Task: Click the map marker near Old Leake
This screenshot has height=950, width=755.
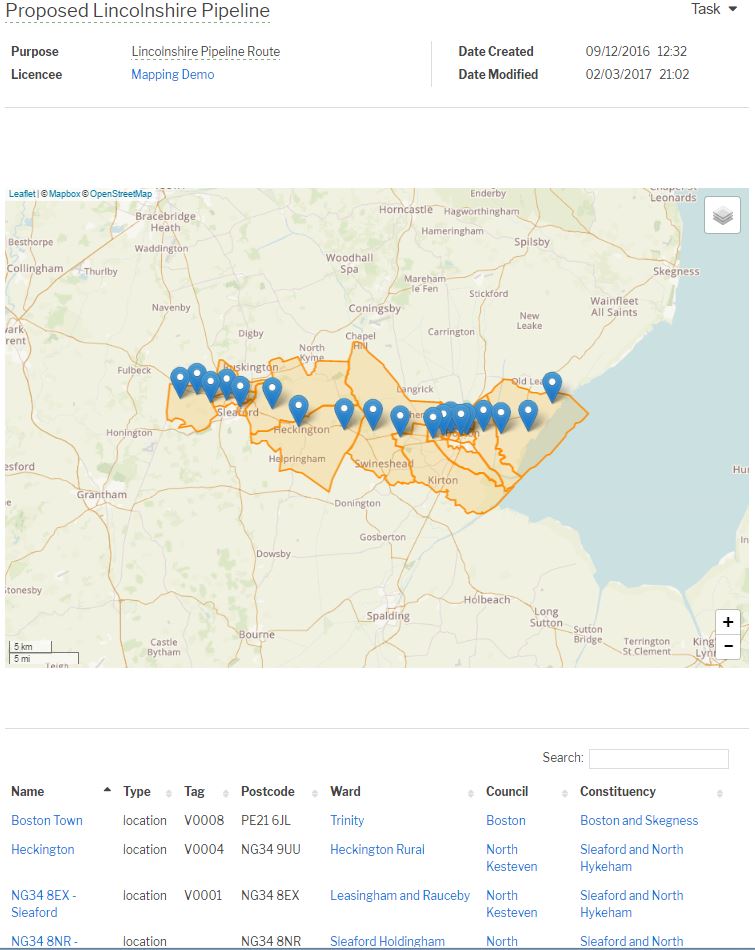Action: [x=552, y=385]
